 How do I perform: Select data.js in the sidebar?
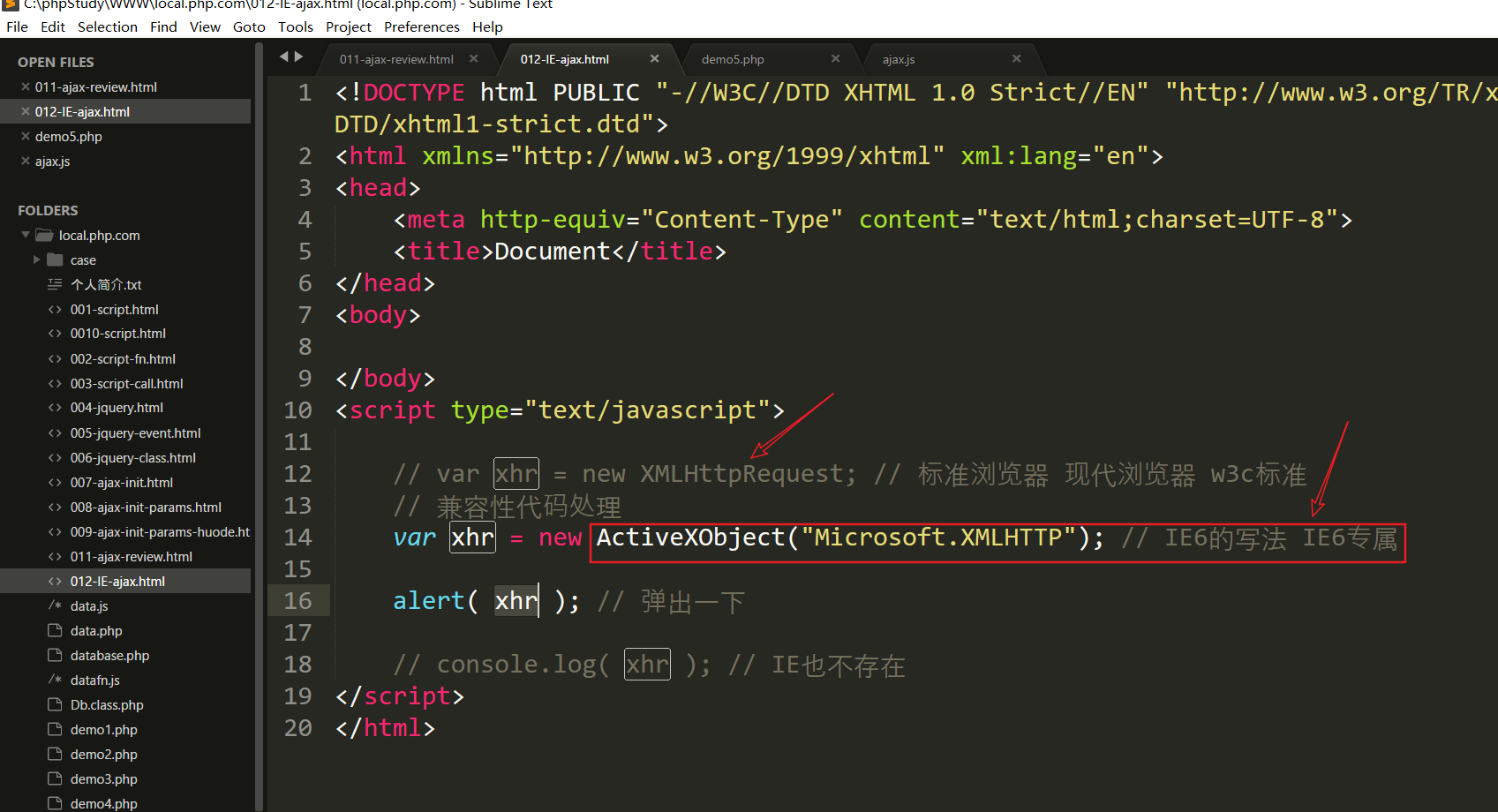point(89,606)
